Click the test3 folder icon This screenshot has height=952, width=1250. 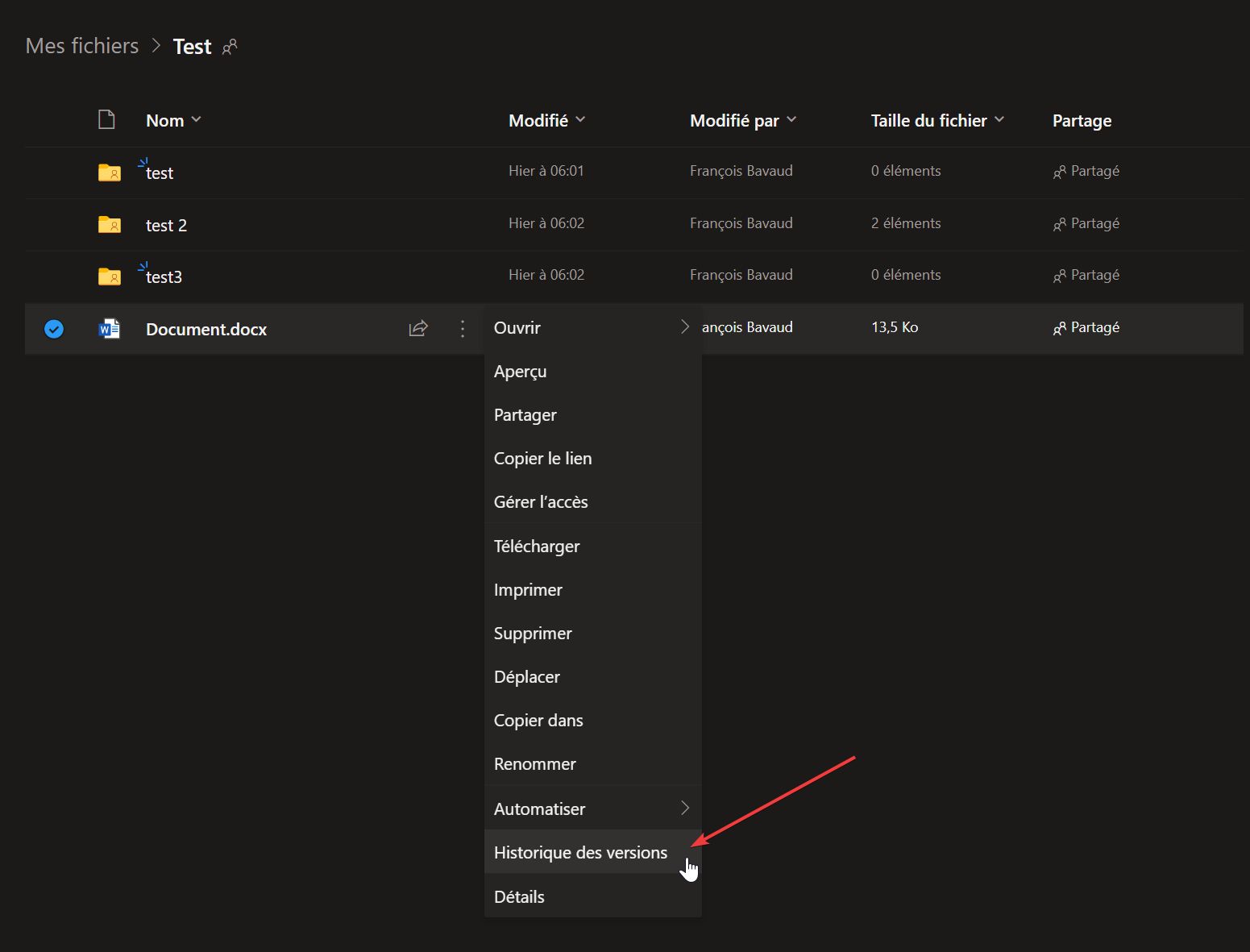109,276
